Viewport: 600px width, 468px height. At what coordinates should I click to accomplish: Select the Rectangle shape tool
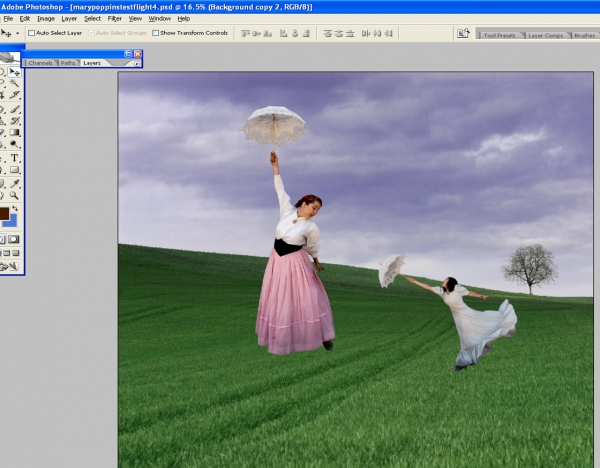tap(15, 170)
